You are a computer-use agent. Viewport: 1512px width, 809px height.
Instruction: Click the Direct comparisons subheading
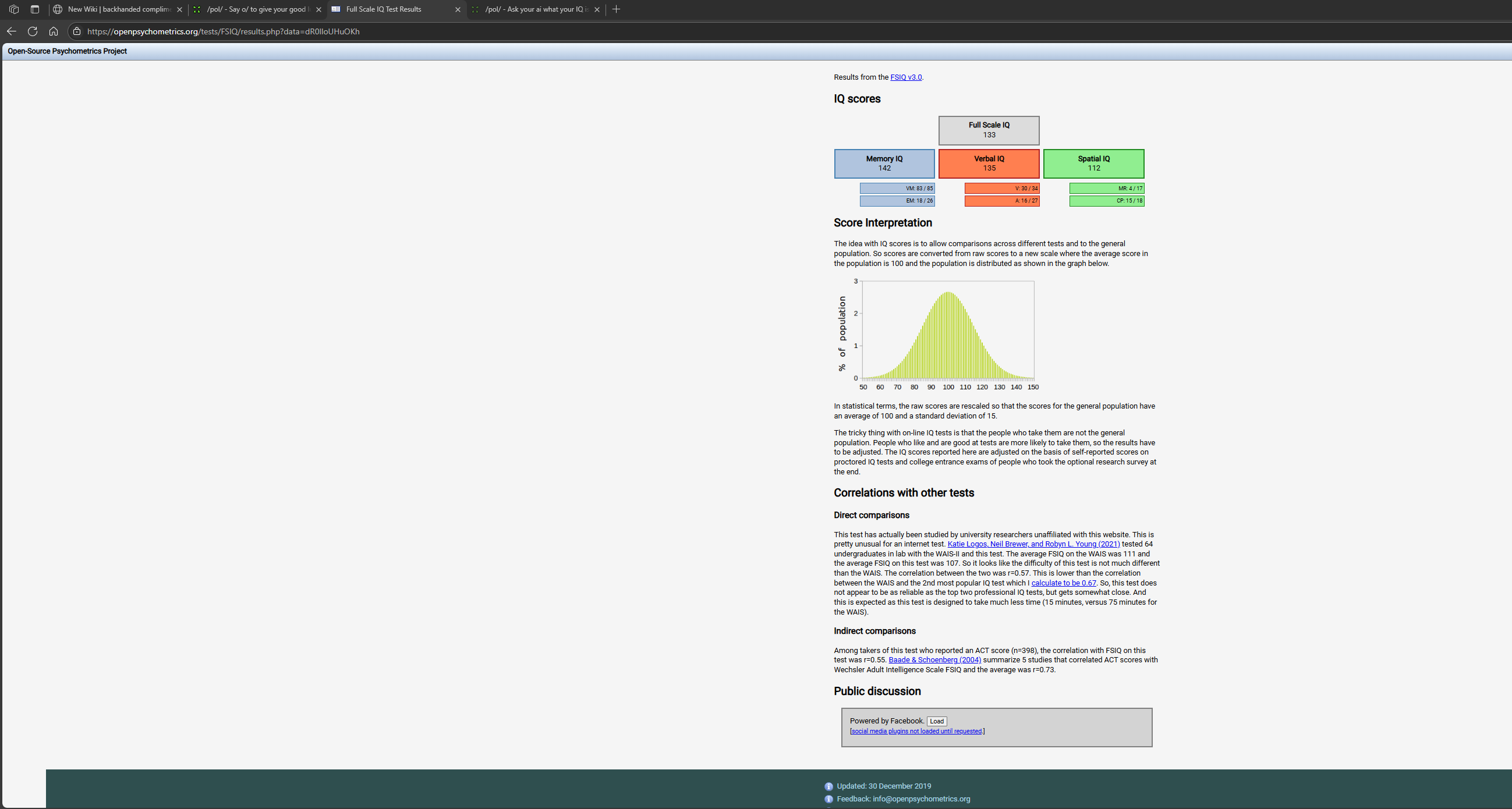pos(872,515)
